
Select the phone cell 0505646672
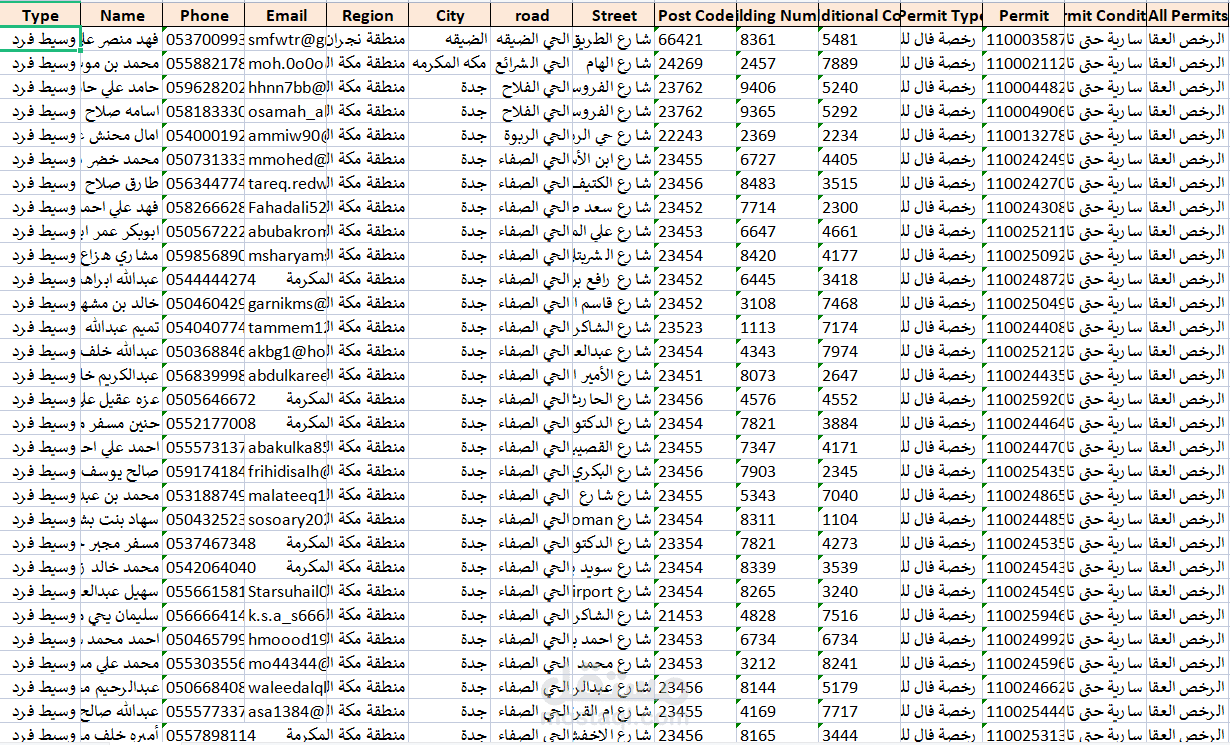(x=204, y=399)
